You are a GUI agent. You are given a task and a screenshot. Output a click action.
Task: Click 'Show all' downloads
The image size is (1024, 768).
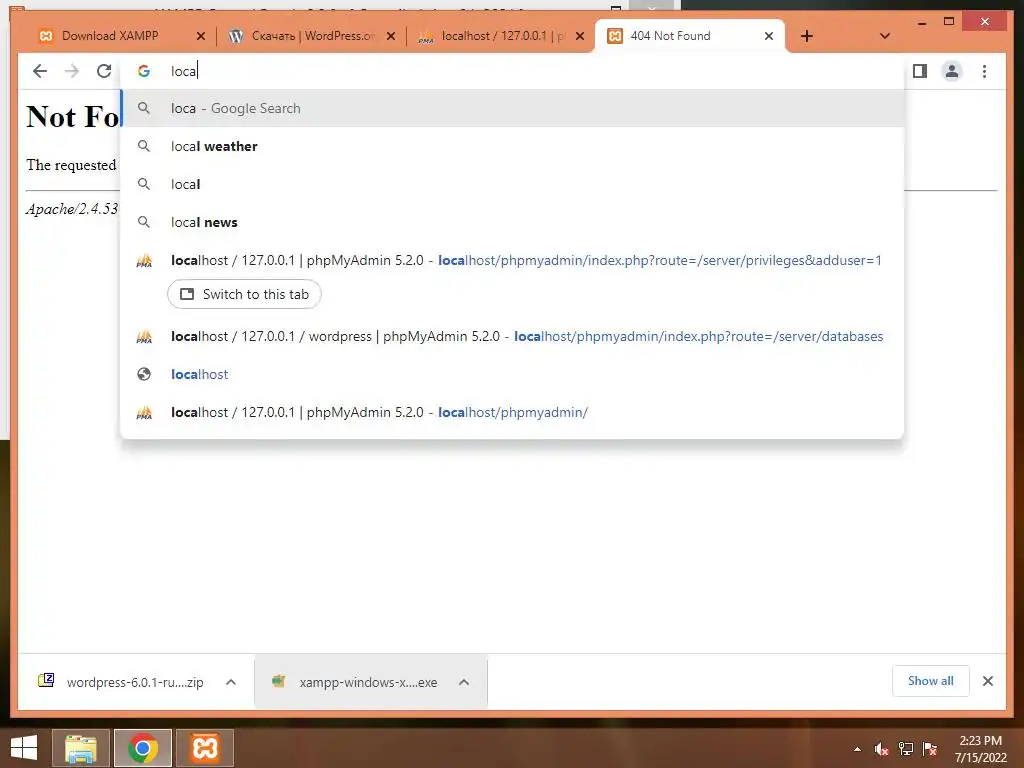tap(931, 681)
